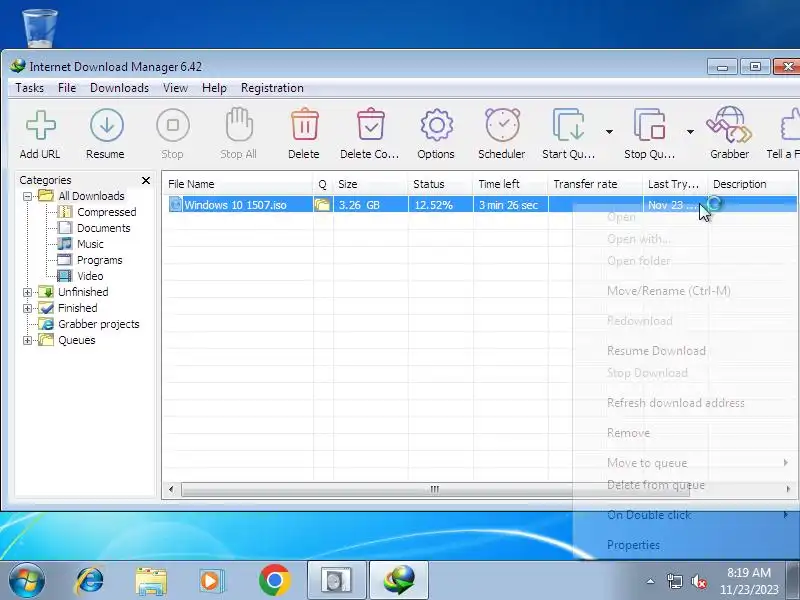Screen dimensions: 800x600
Task: Sort by Q column header
Action: click(322, 184)
